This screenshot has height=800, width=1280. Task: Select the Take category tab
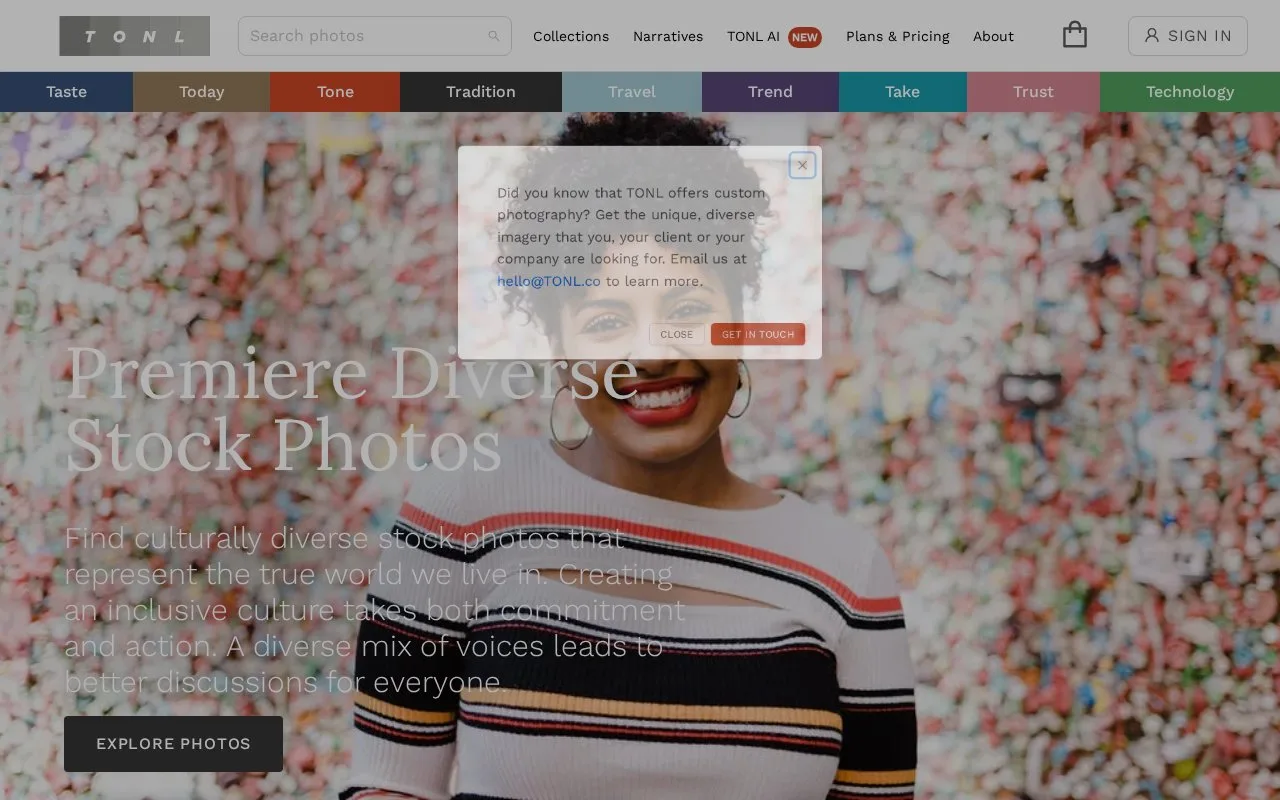coord(902,92)
